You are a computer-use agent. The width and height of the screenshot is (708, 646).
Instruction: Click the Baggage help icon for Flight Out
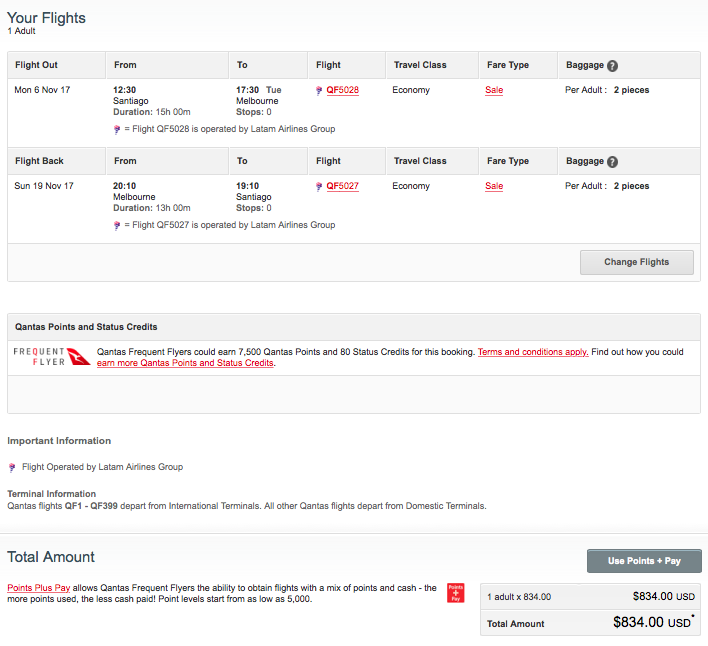(x=612, y=66)
